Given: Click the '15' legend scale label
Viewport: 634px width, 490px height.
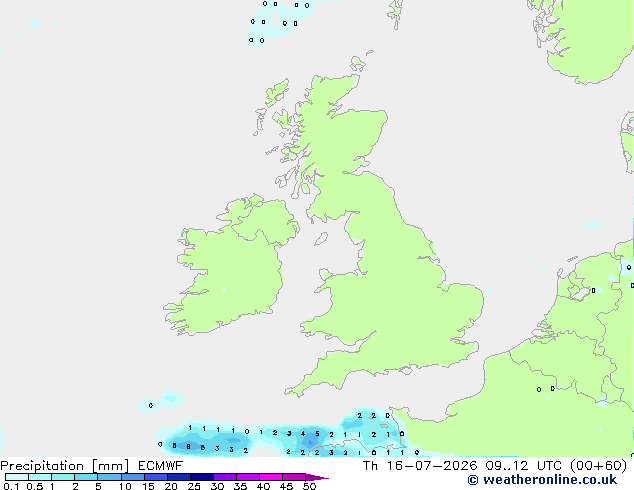Looking at the screenshot, I should [148, 486].
